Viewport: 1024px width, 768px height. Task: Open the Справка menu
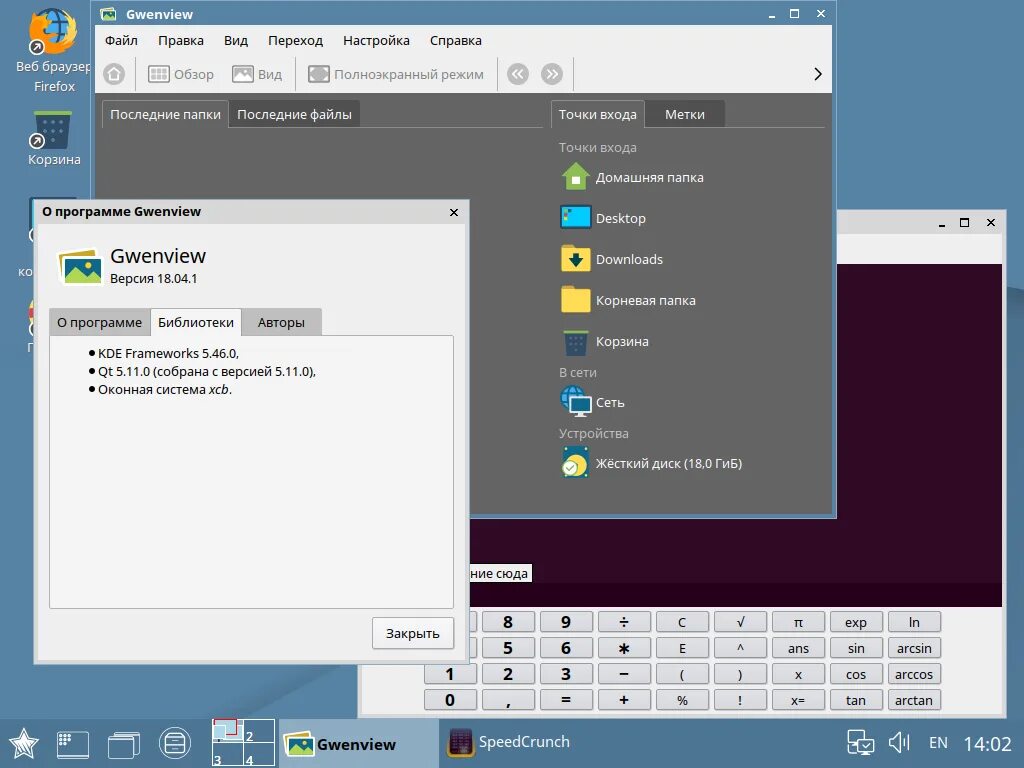pyautogui.click(x=456, y=40)
